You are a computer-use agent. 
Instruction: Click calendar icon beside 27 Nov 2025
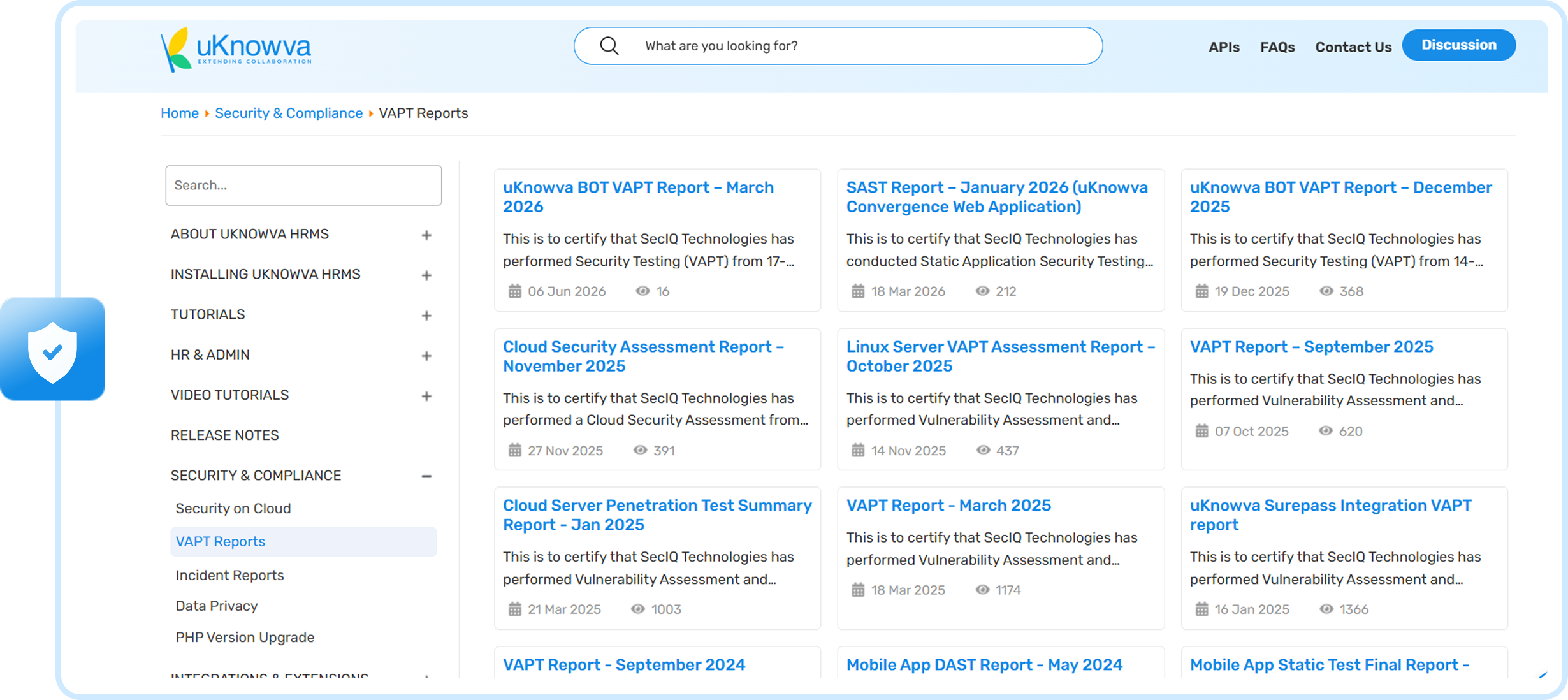pos(514,451)
